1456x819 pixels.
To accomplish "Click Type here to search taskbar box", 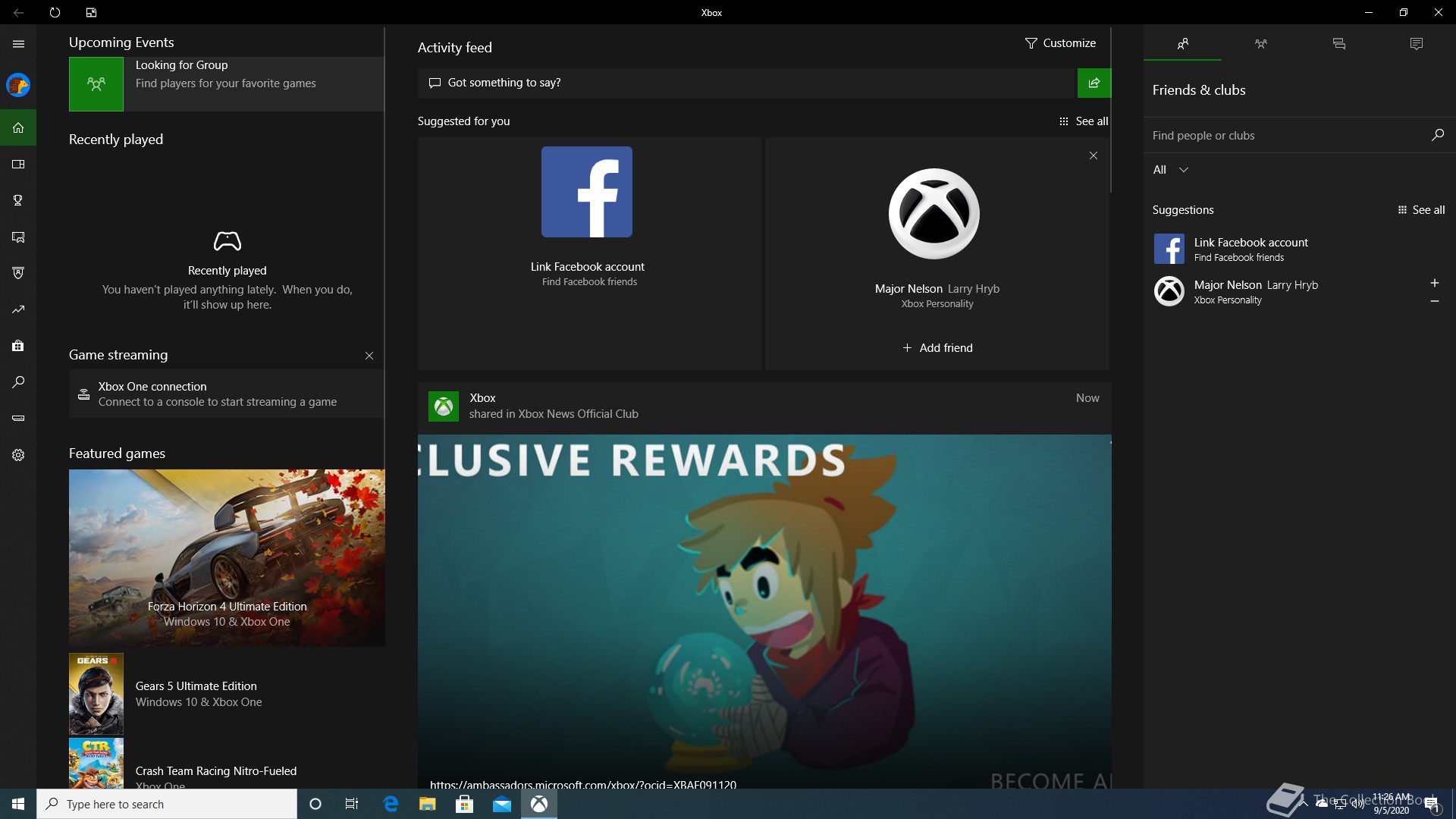I will point(167,804).
